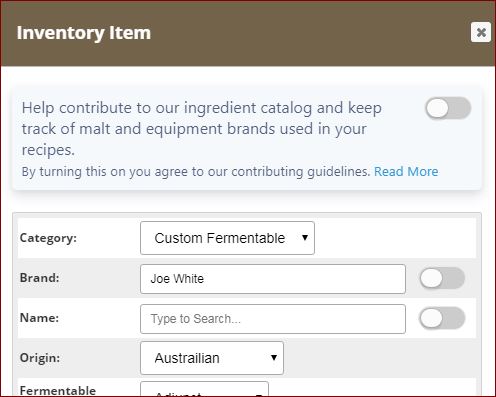Click the contributing guidelines agreement text
The height and width of the screenshot is (397, 496).
tap(196, 172)
